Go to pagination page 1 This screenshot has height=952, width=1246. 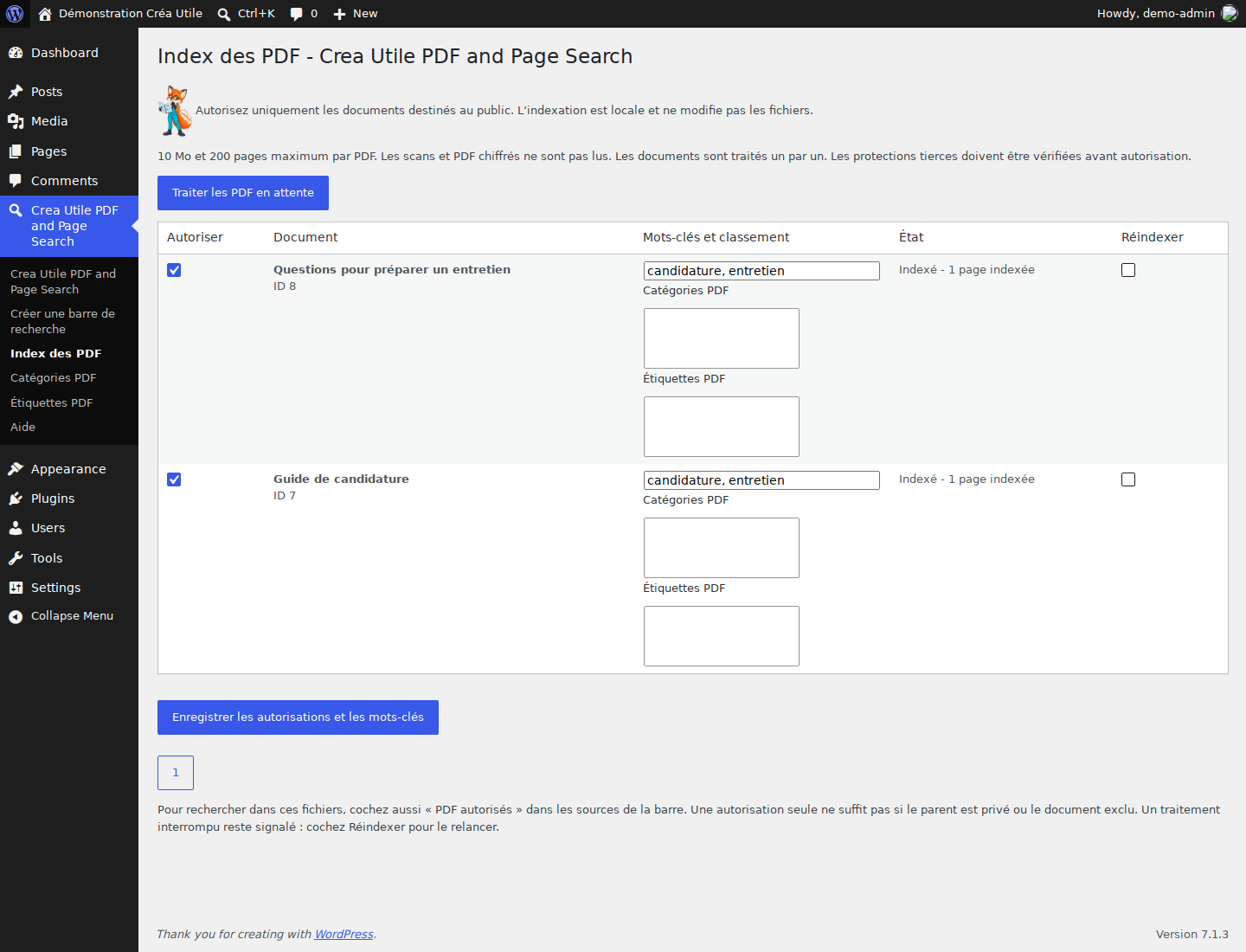[x=176, y=773]
